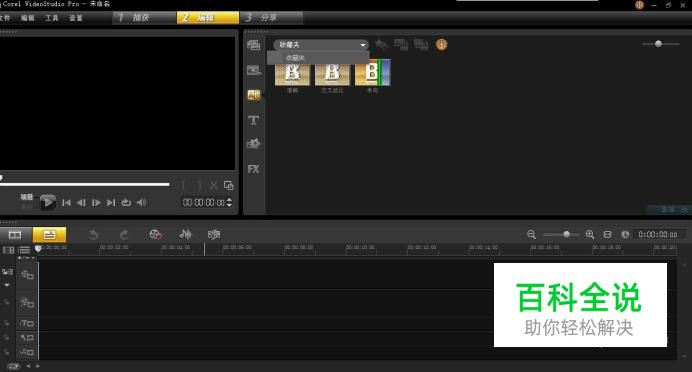The width and height of the screenshot is (692, 372).
Task: Set mark-in bracket
Action: coord(184,185)
